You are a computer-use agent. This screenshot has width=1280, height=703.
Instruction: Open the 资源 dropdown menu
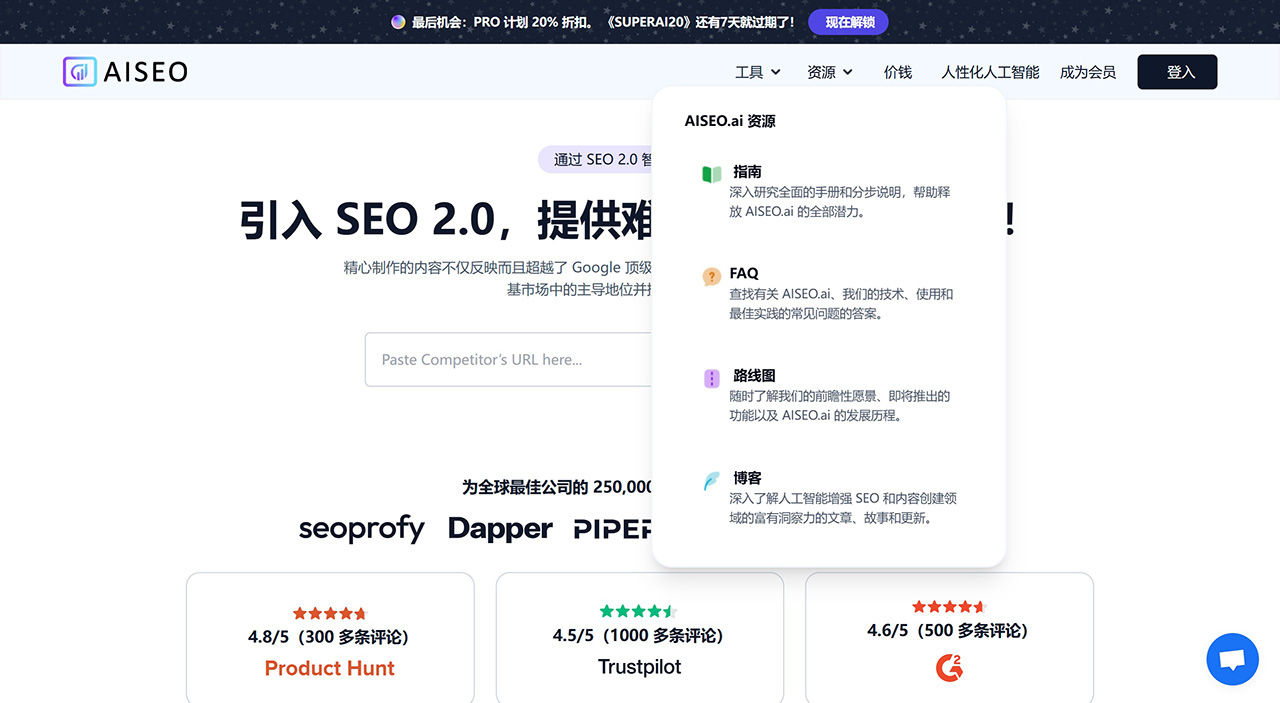(x=830, y=71)
